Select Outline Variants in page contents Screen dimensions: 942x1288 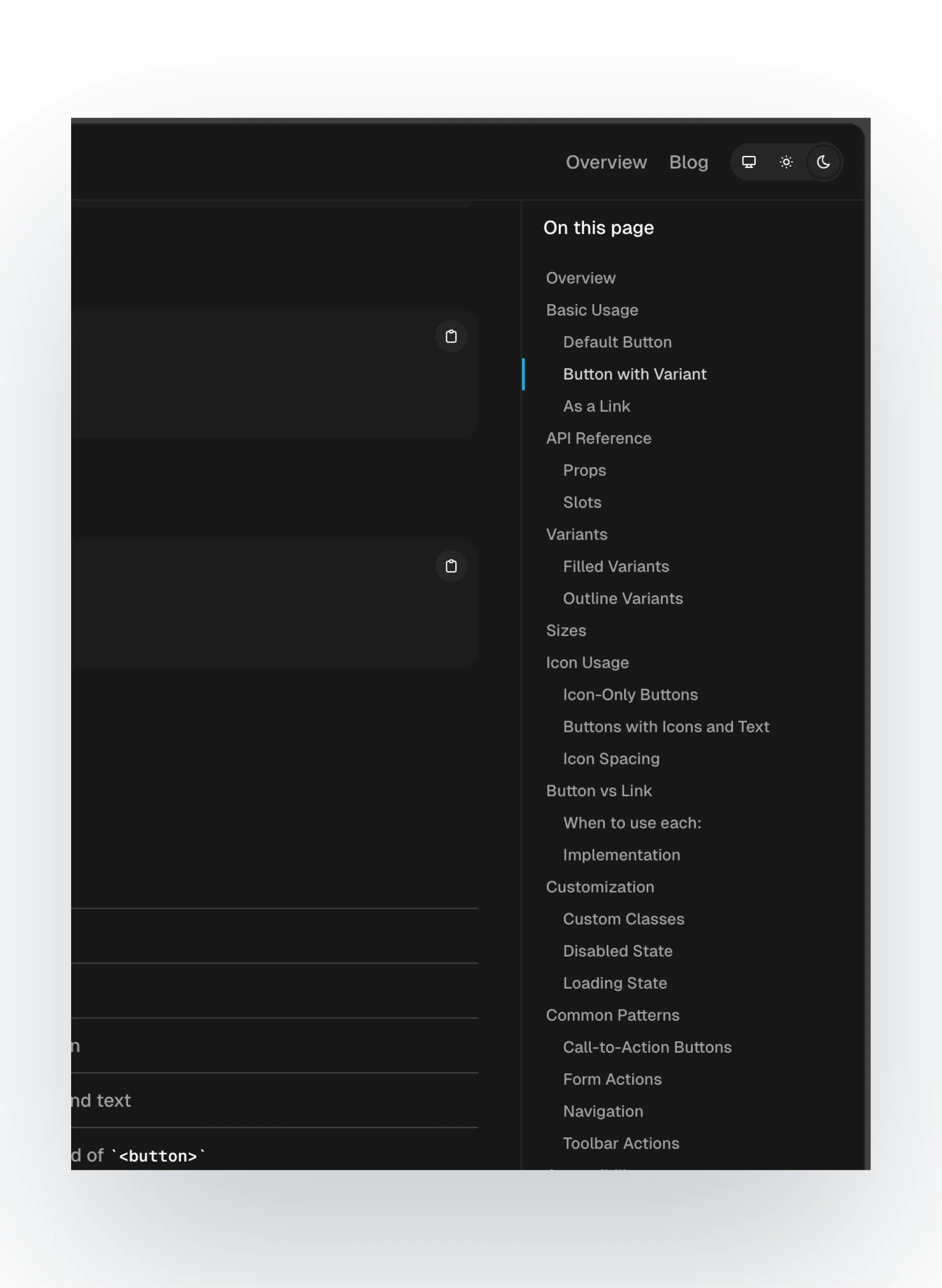[623, 598]
